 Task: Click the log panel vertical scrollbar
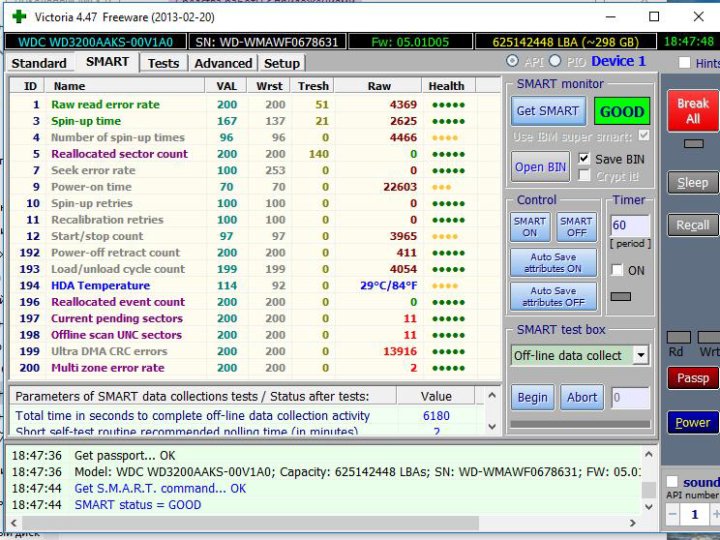point(649,489)
